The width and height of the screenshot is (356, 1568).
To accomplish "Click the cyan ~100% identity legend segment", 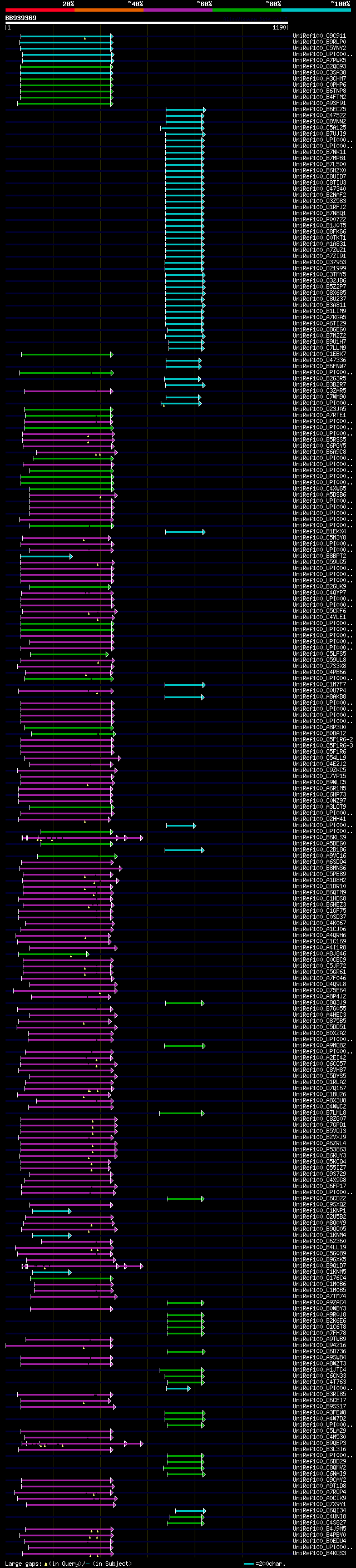I will click(315, 10).
